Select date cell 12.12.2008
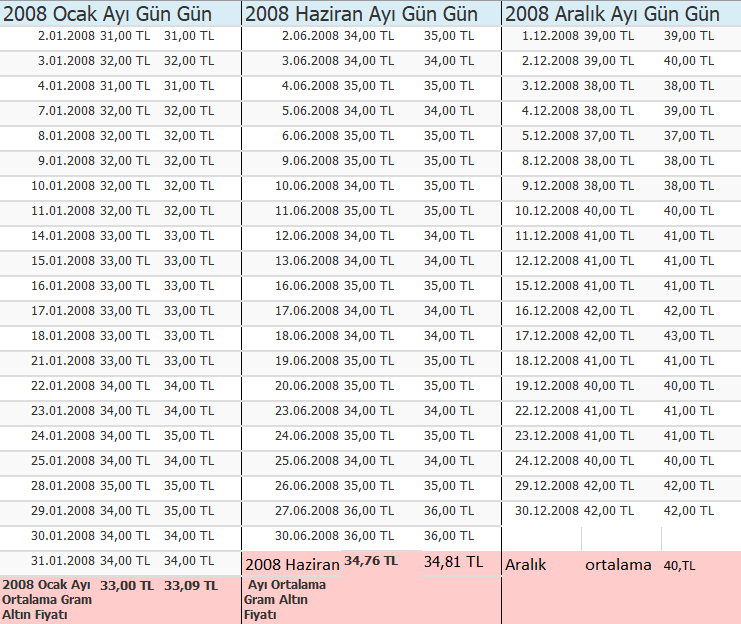The image size is (741, 624). pos(547,261)
